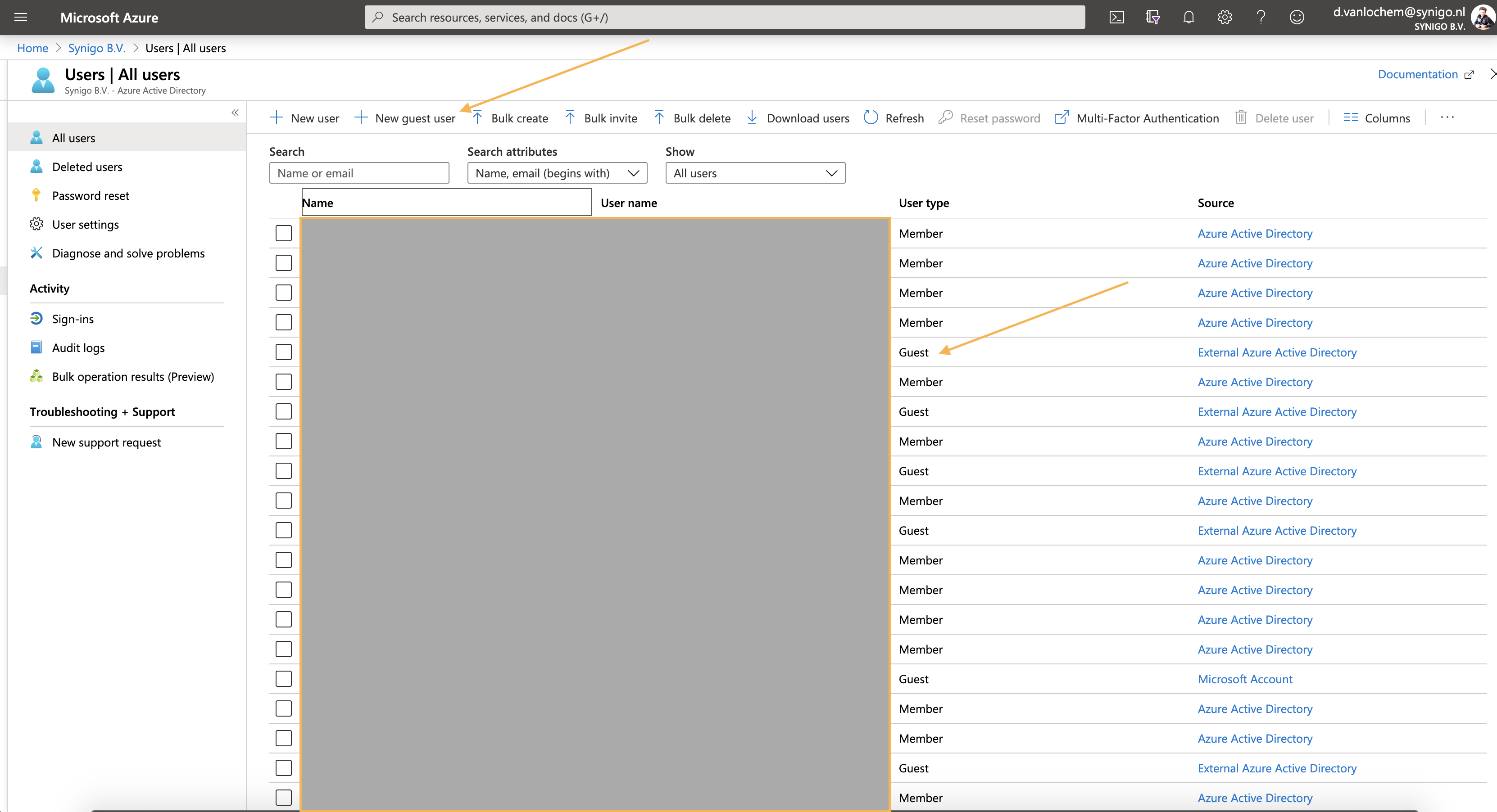This screenshot has width=1497, height=812.
Task: Check the first user row checkbox
Action: tap(284, 234)
